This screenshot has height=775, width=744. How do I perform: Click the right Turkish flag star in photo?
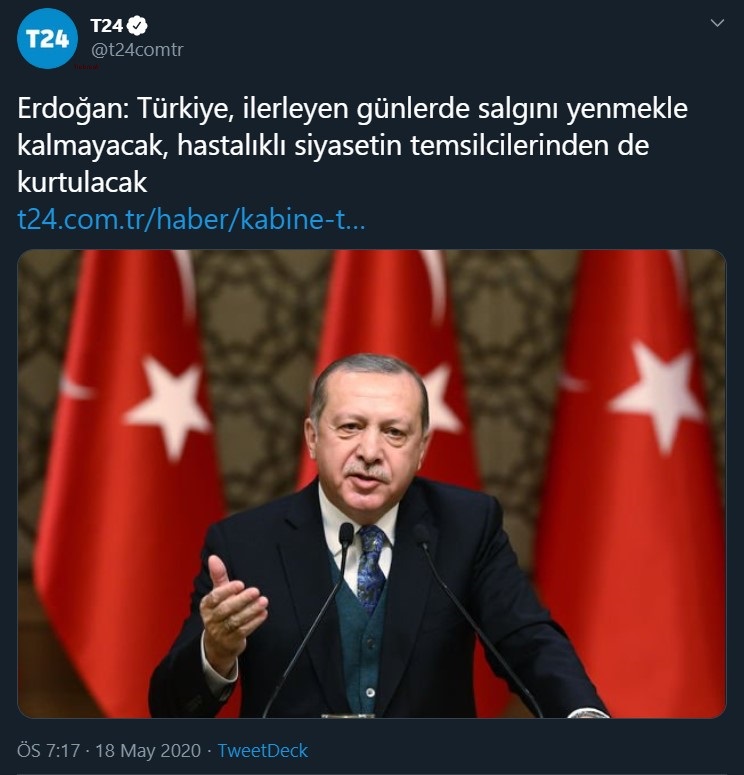click(x=655, y=395)
